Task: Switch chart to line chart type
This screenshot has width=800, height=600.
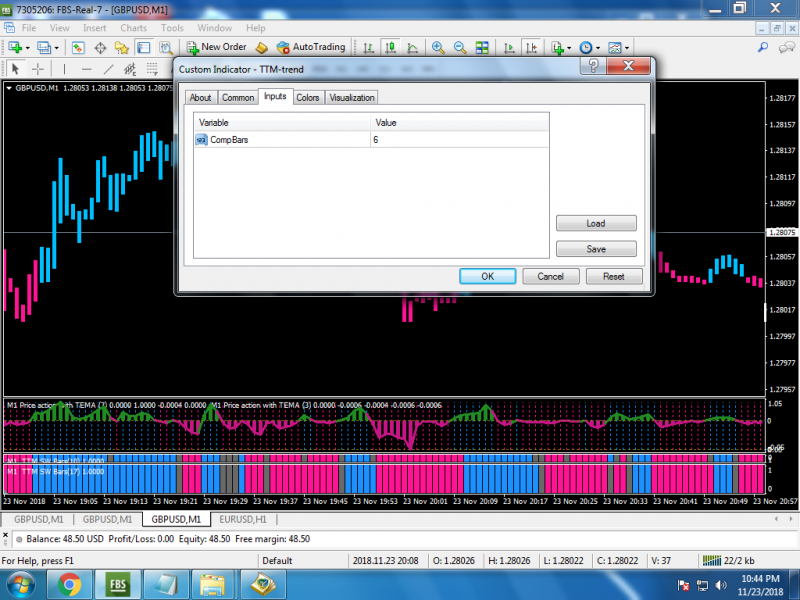Action: tap(413, 48)
